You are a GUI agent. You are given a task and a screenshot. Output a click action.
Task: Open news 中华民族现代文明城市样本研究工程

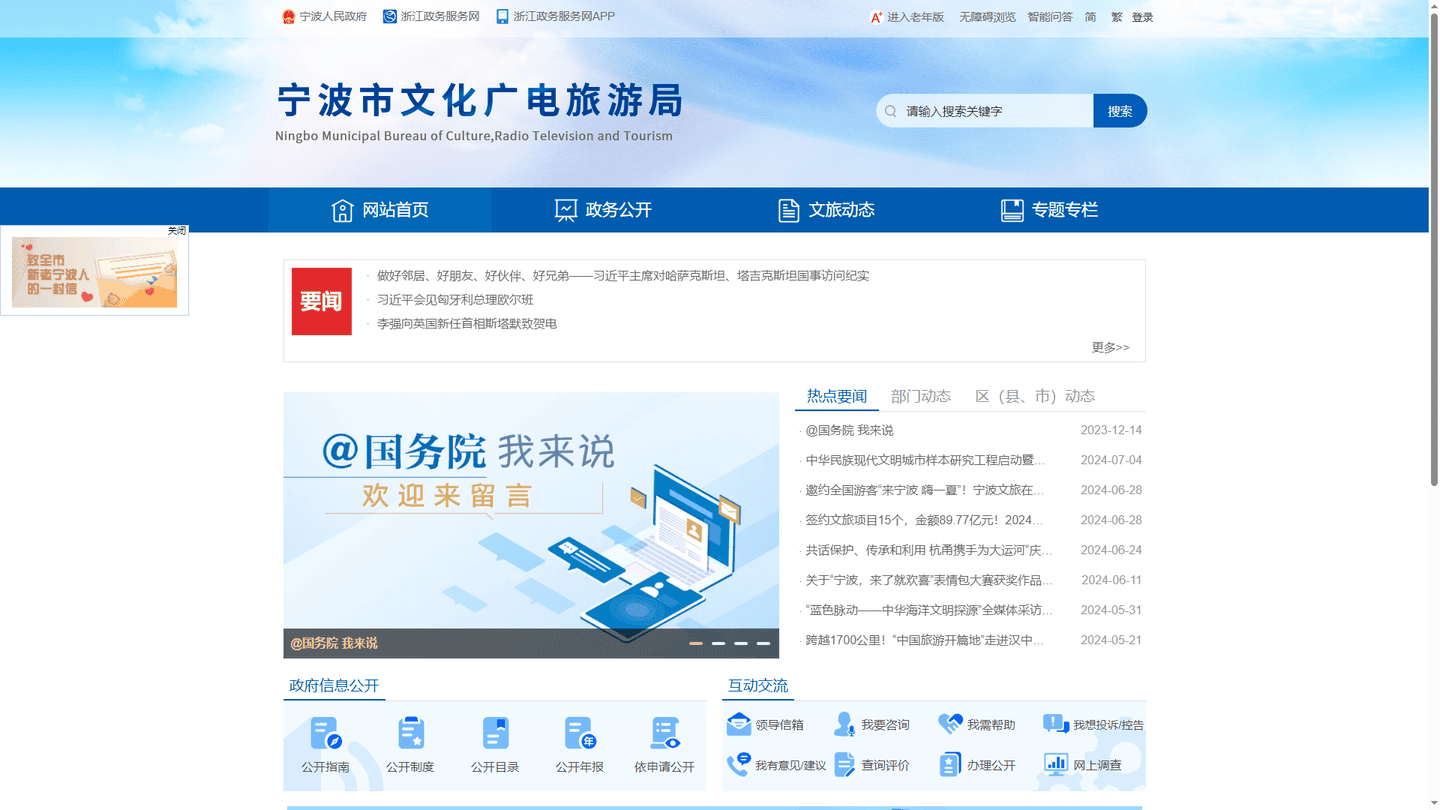pos(925,460)
